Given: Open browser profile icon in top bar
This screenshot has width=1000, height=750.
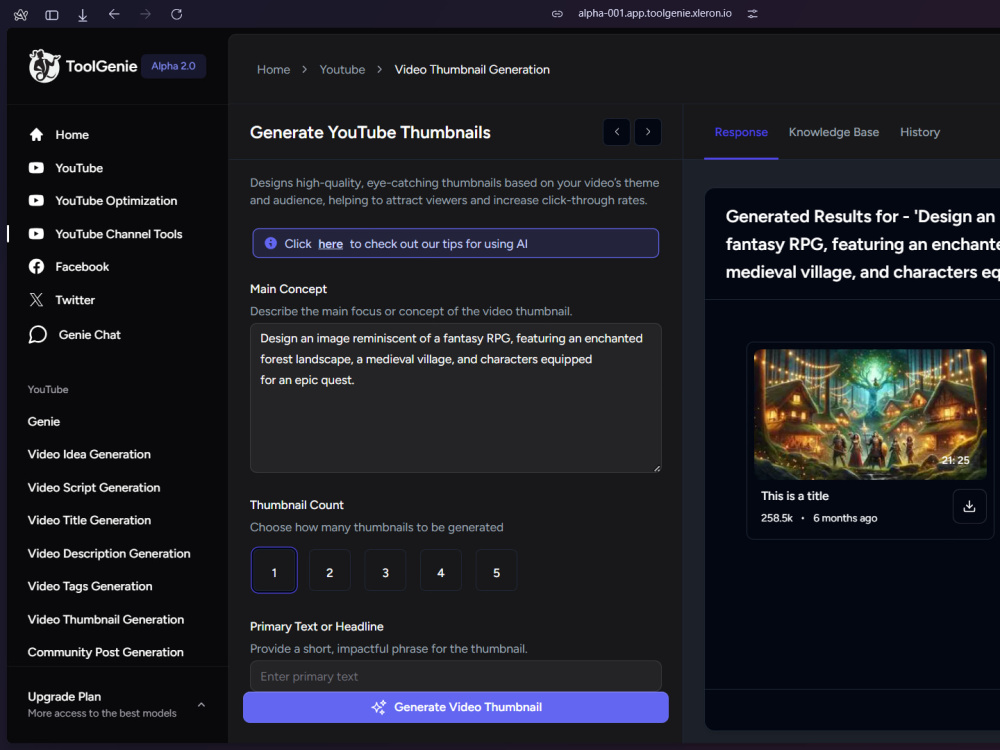Looking at the screenshot, I should pyautogui.click(x=20, y=14).
